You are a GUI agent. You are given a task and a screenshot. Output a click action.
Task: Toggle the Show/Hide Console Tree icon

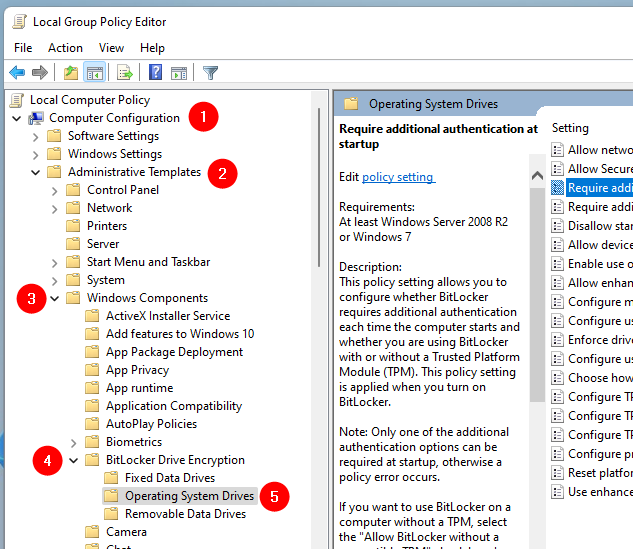[x=95, y=73]
